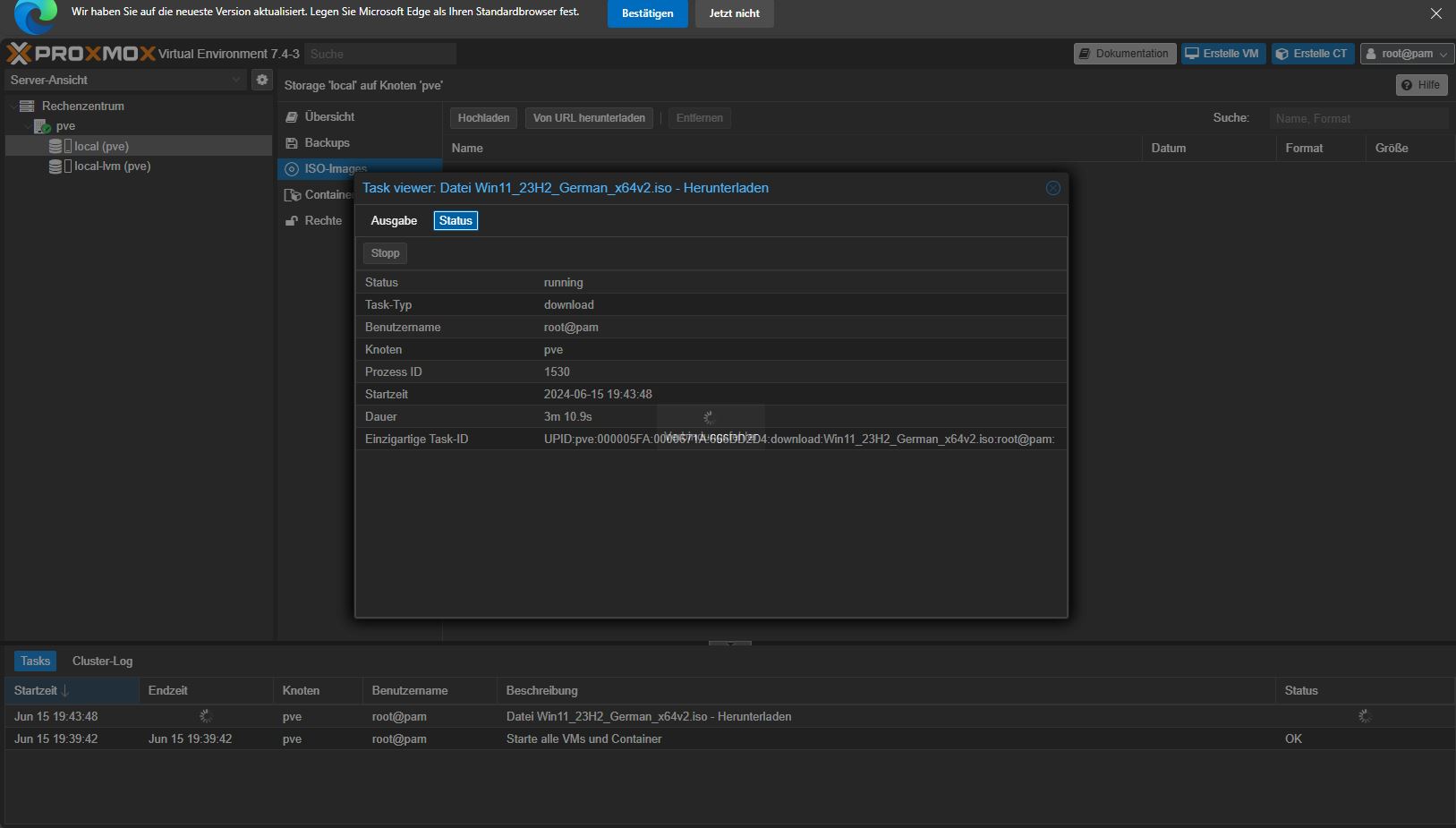
Task: Open the Übersicht storage section
Action: click(x=360, y=117)
